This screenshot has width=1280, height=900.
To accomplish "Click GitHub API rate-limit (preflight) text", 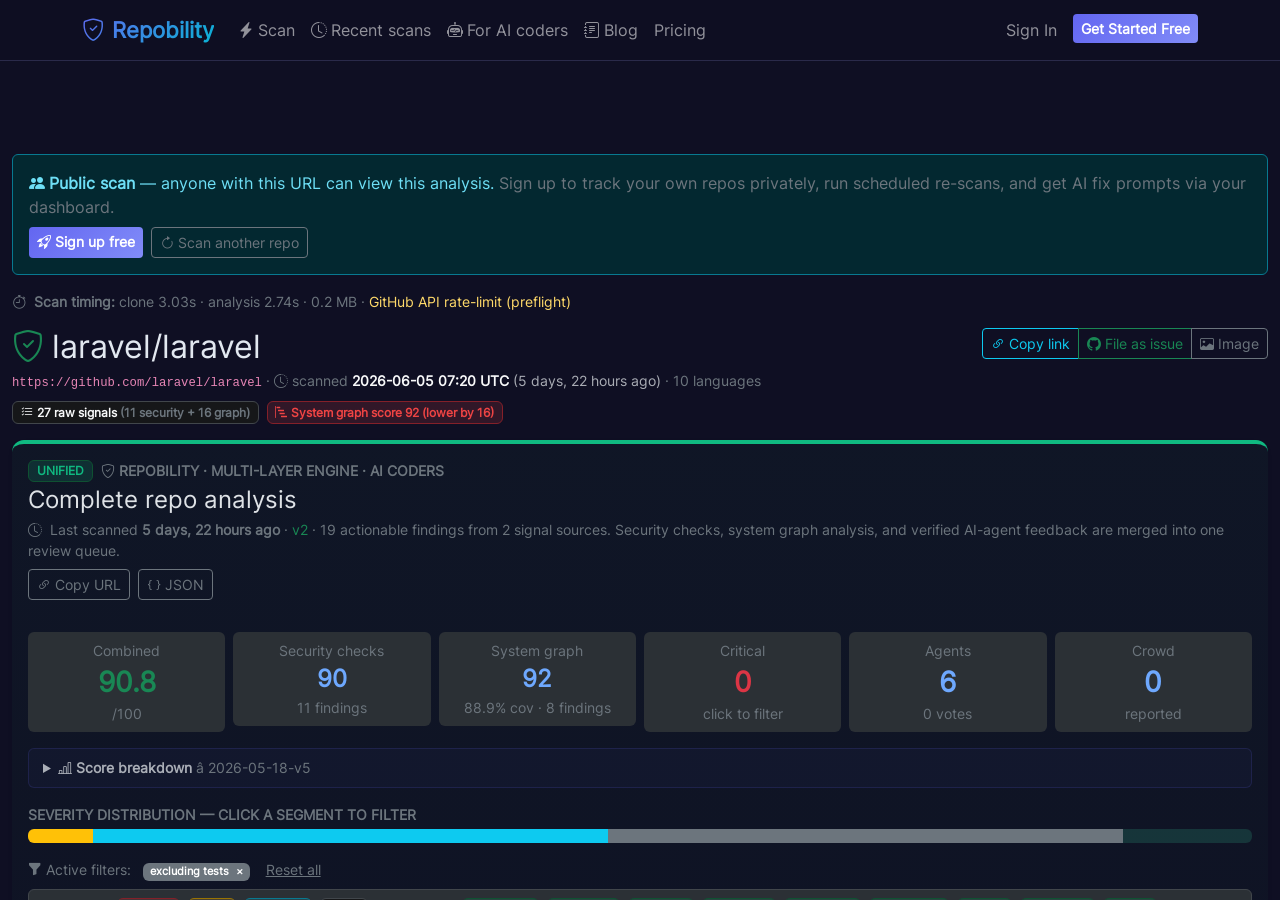I will (x=470, y=302).
